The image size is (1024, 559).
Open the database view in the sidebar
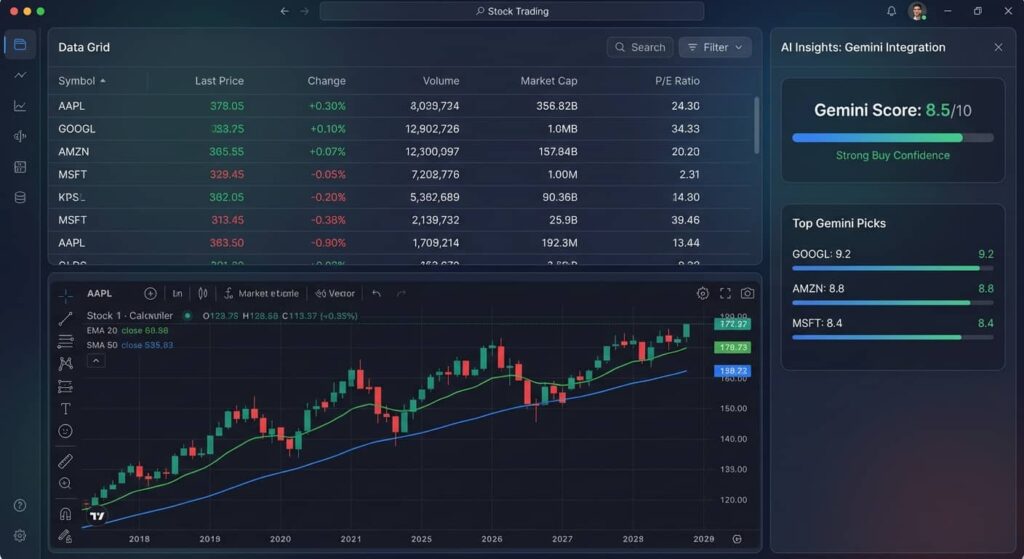pyautogui.click(x=20, y=197)
